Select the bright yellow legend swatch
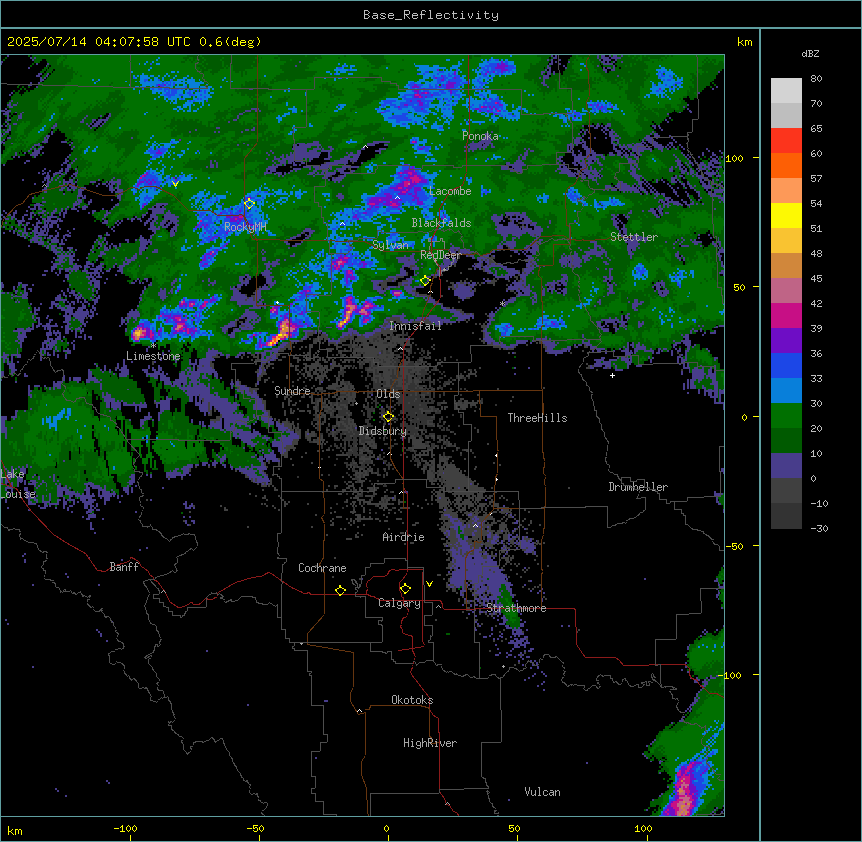 786,216
